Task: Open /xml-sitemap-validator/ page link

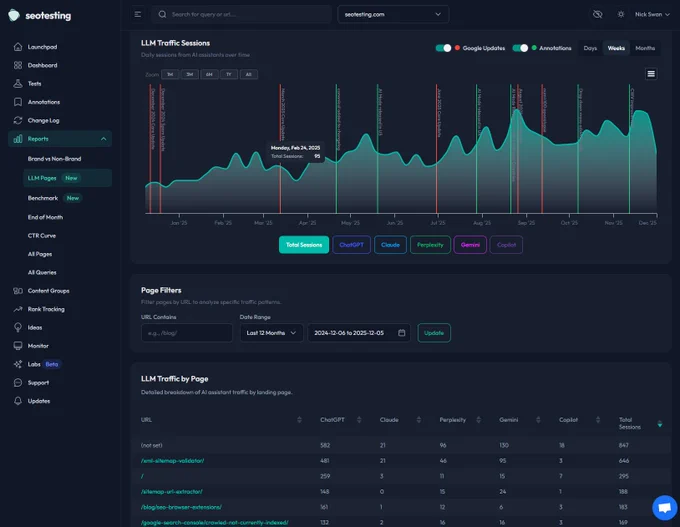Action: click(x=172, y=461)
